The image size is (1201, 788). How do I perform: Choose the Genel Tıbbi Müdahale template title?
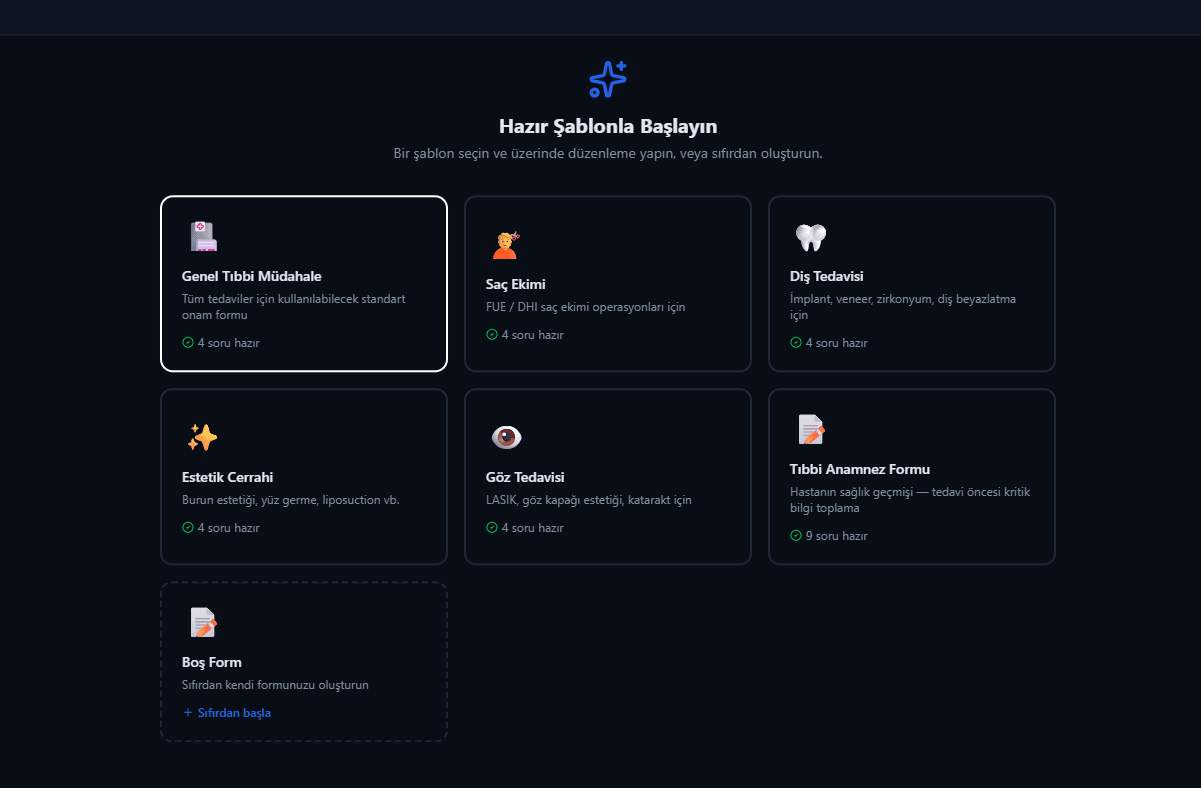click(252, 276)
